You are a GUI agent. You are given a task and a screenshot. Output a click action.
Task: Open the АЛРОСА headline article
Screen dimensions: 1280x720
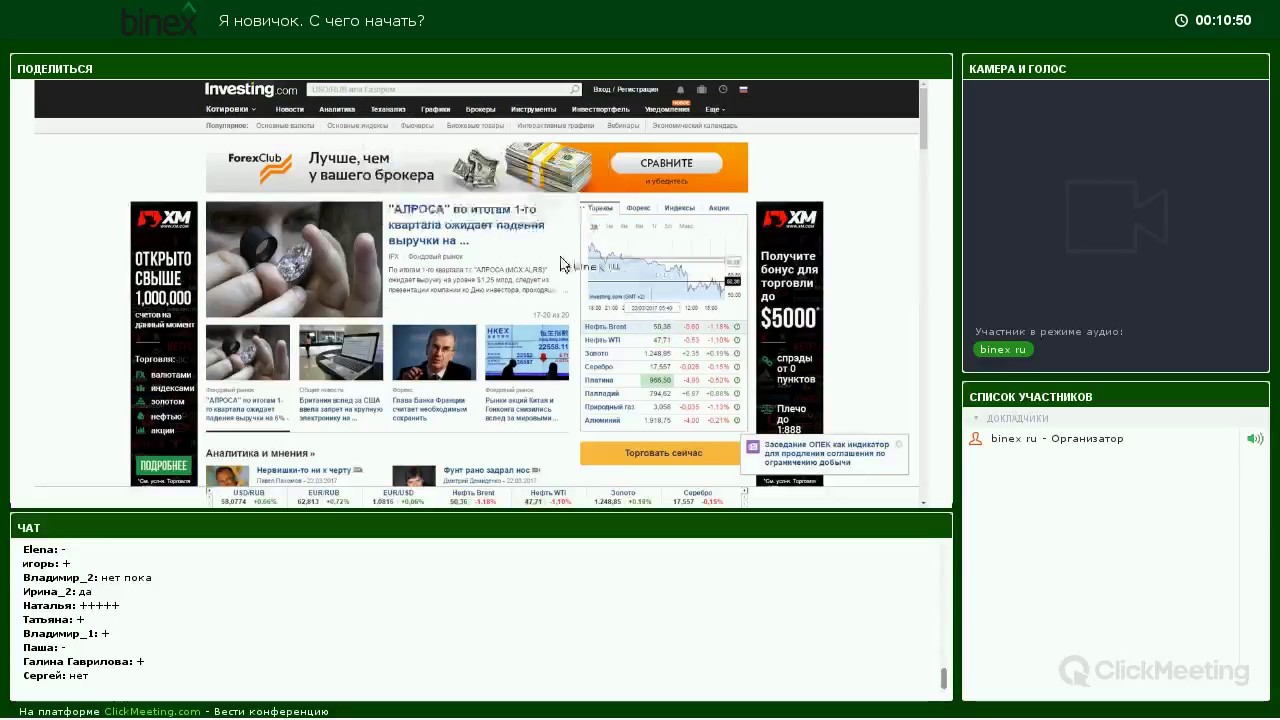(x=466, y=225)
